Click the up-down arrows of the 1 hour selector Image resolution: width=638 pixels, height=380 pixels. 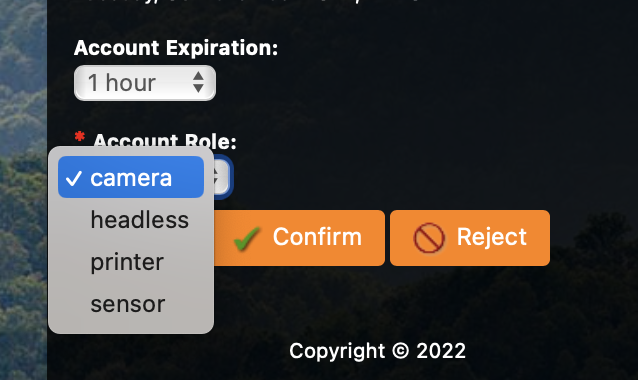pos(198,83)
